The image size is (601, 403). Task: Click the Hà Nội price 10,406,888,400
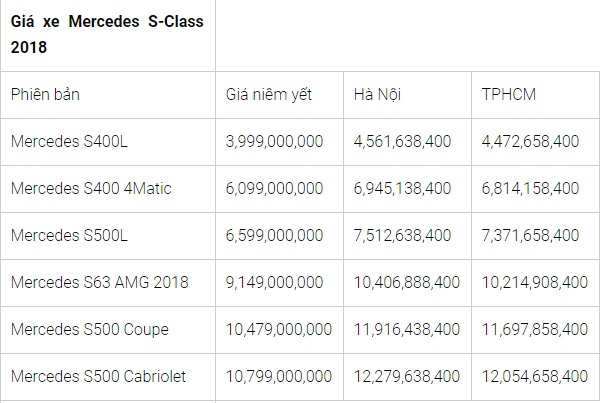[x=406, y=282]
